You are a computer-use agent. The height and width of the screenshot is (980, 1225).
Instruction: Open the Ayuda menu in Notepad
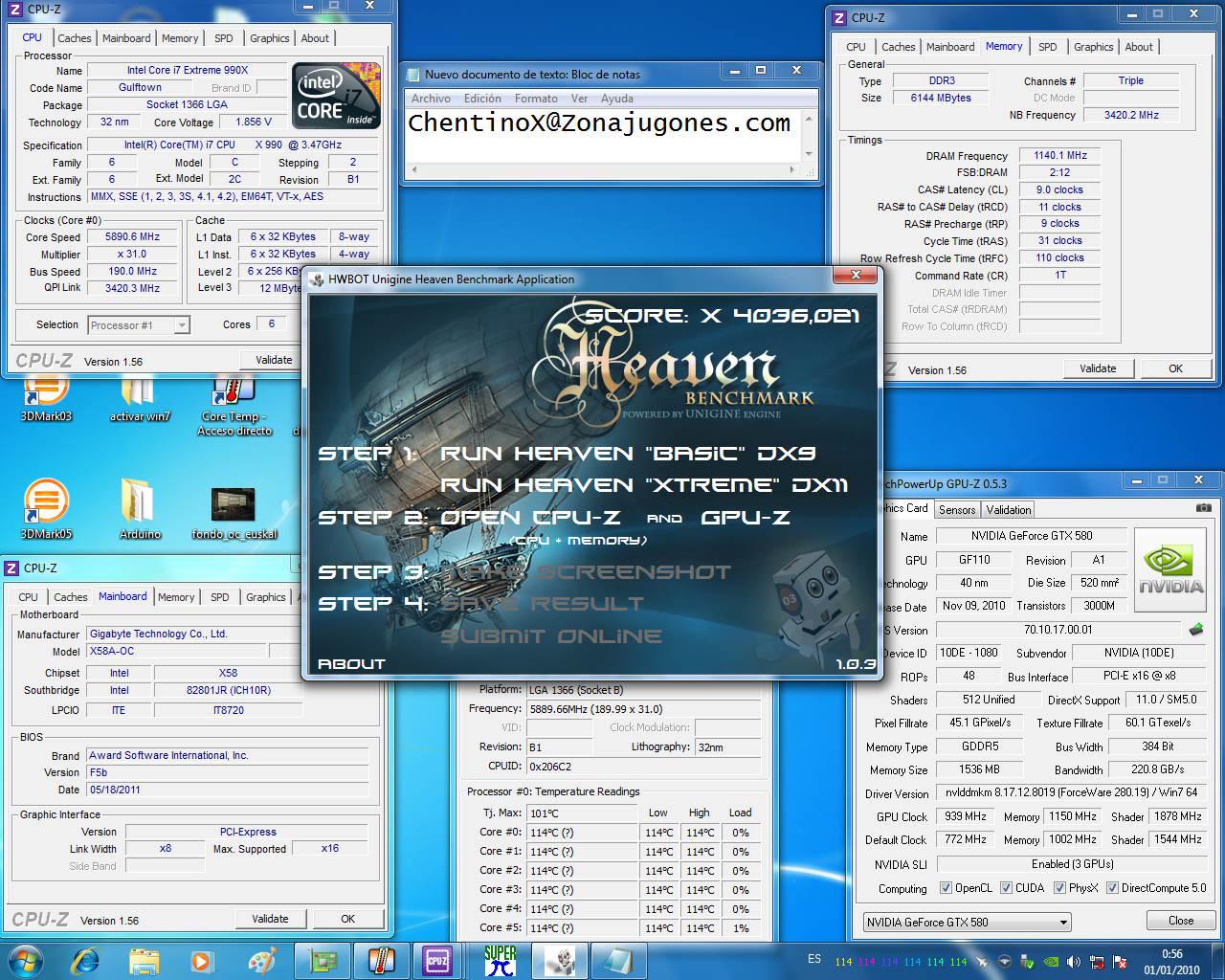[616, 99]
